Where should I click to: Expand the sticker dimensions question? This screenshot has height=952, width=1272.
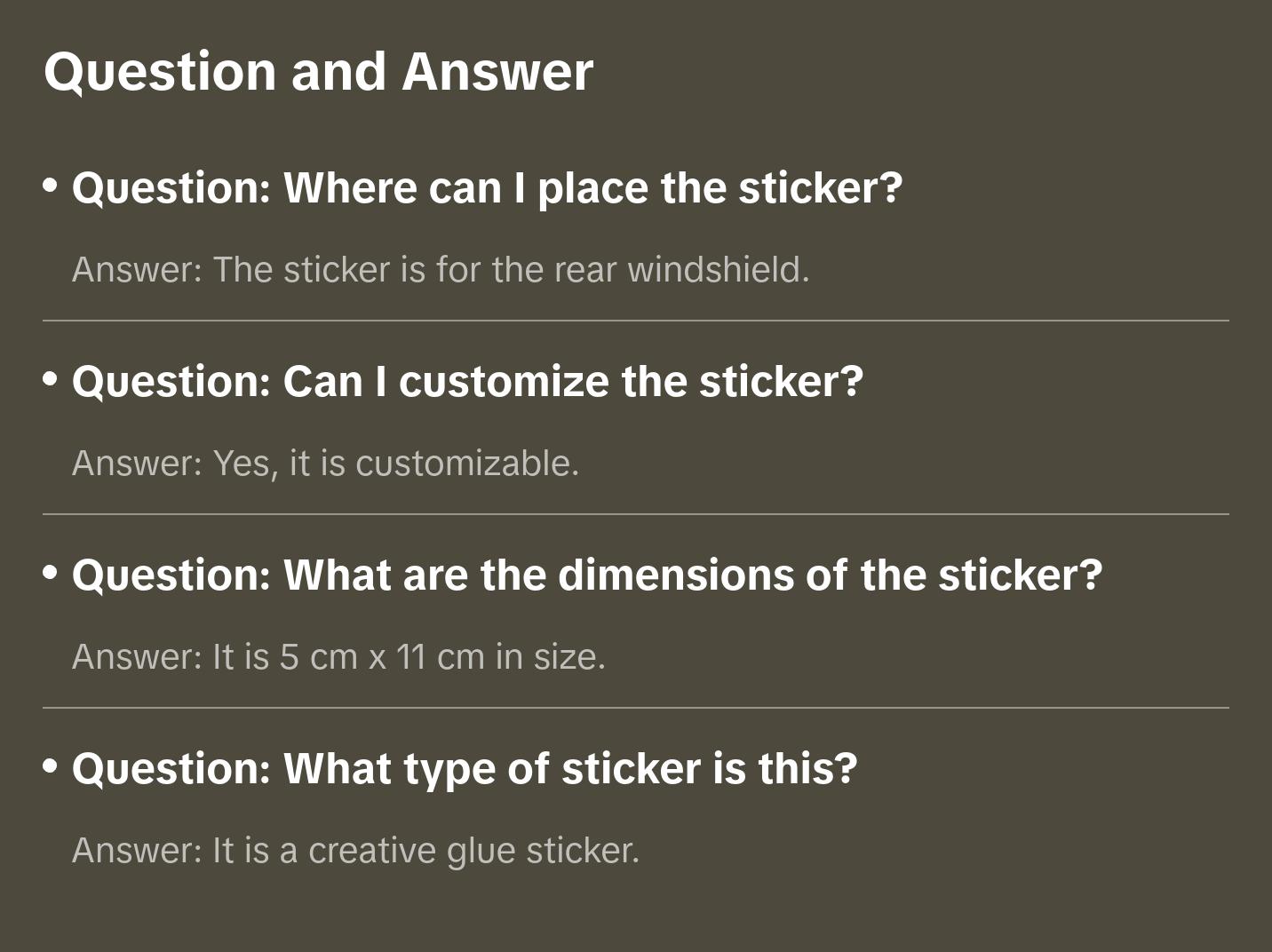tap(586, 575)
